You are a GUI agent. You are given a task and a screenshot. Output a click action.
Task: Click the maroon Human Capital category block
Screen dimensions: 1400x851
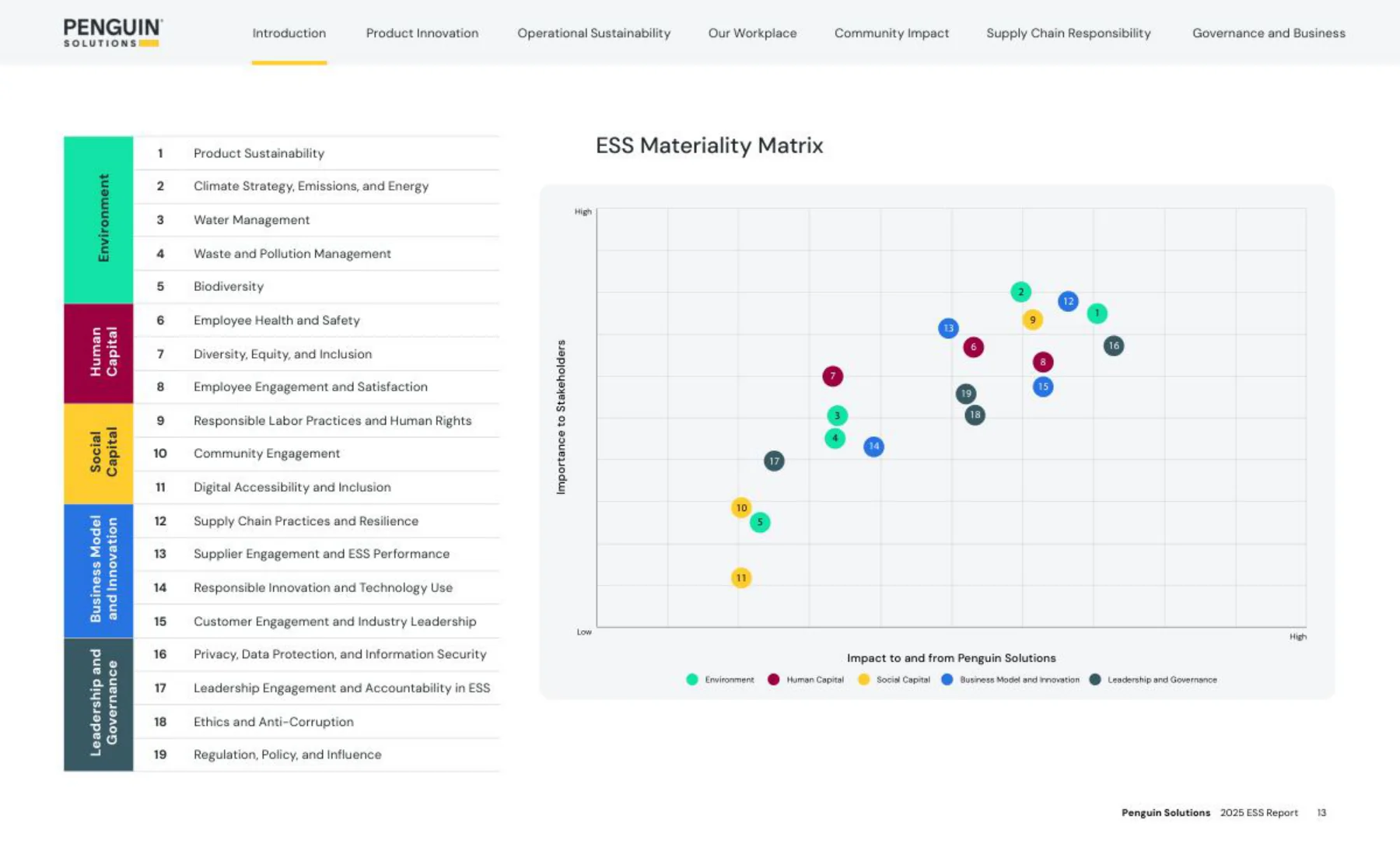[99, 353]
